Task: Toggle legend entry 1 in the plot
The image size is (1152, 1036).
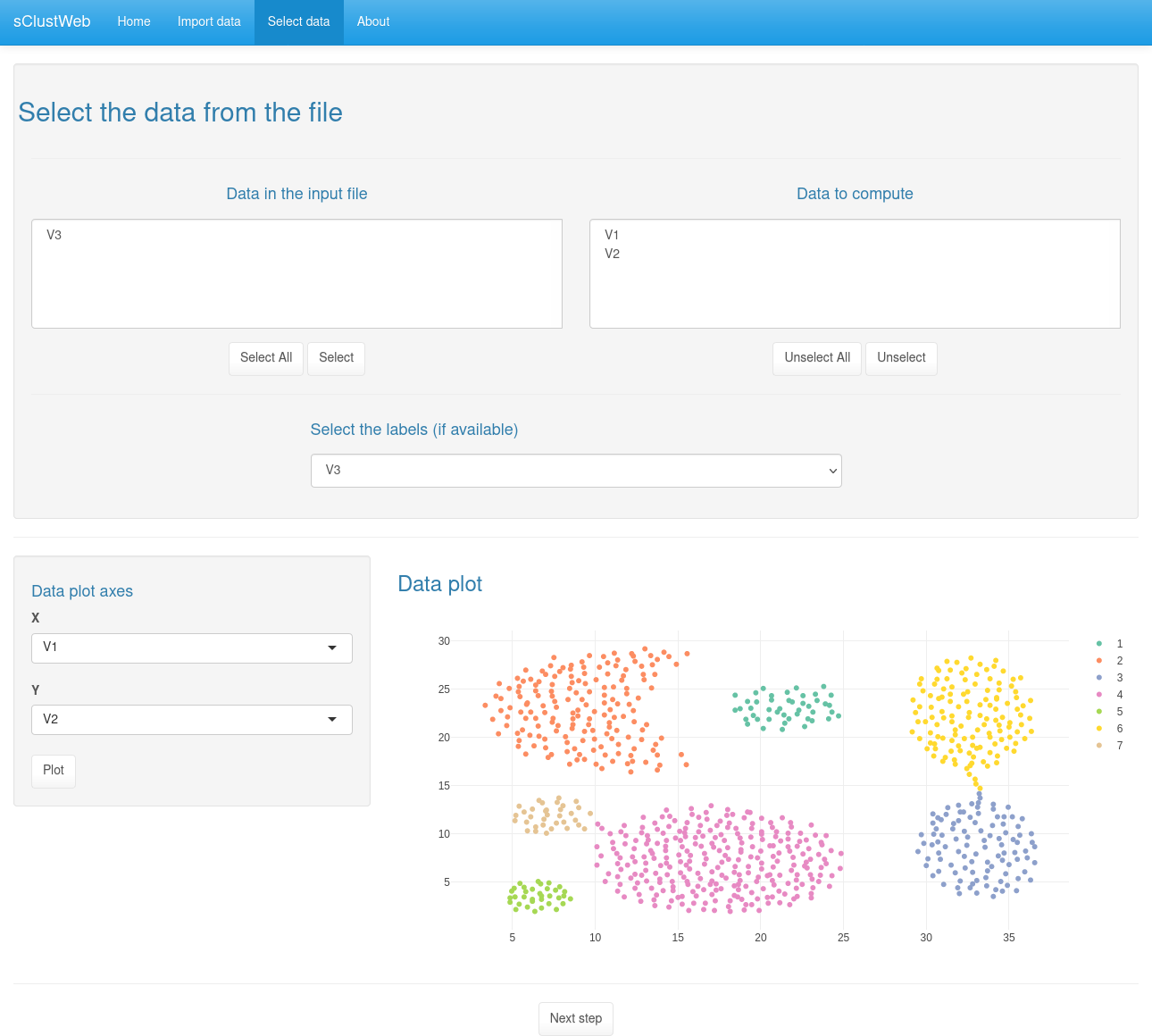Action: (x=1109, y=644)
